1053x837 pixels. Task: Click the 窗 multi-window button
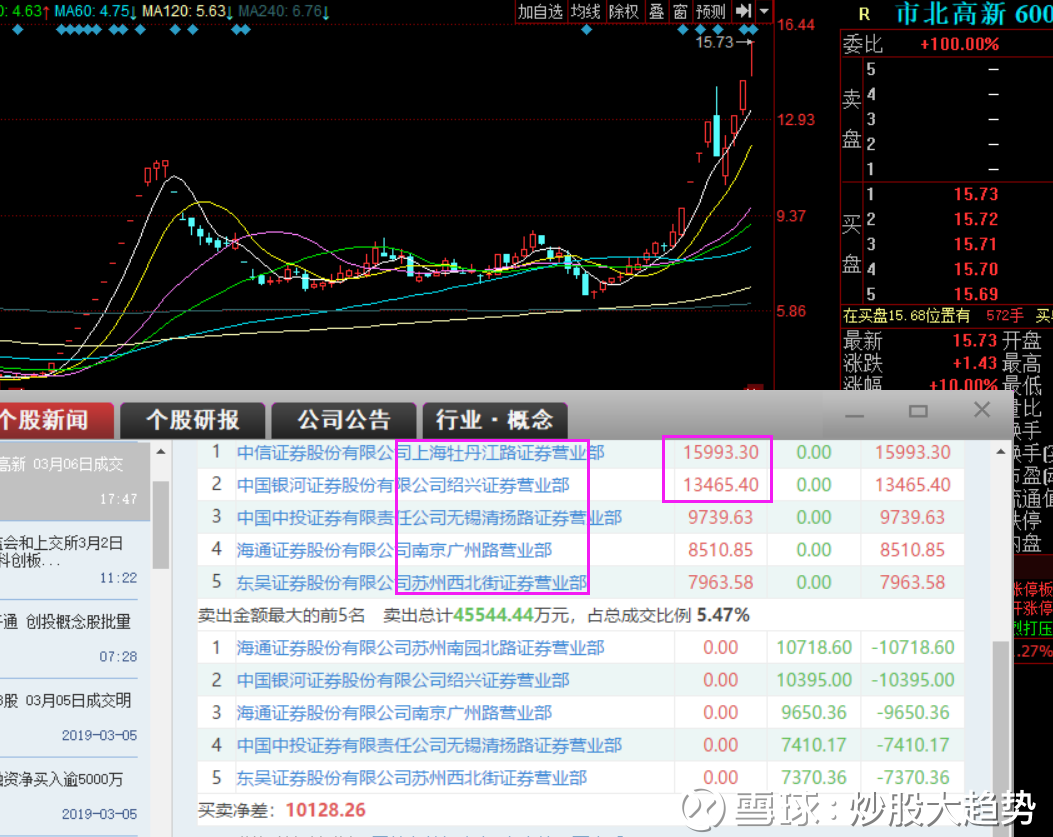(x=680, y=11)
